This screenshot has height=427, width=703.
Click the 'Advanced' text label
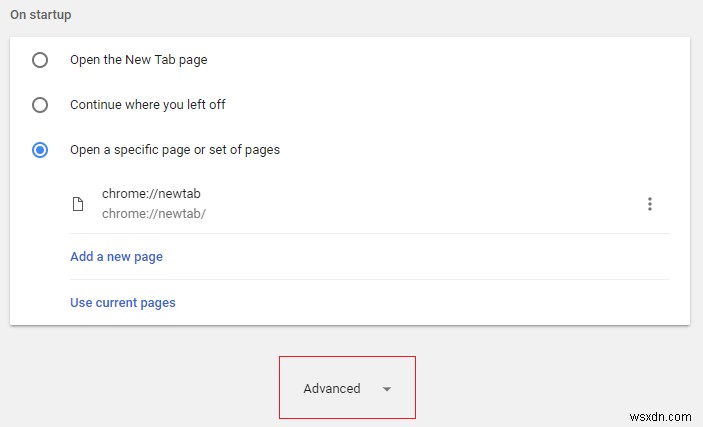tap(332, 389)
